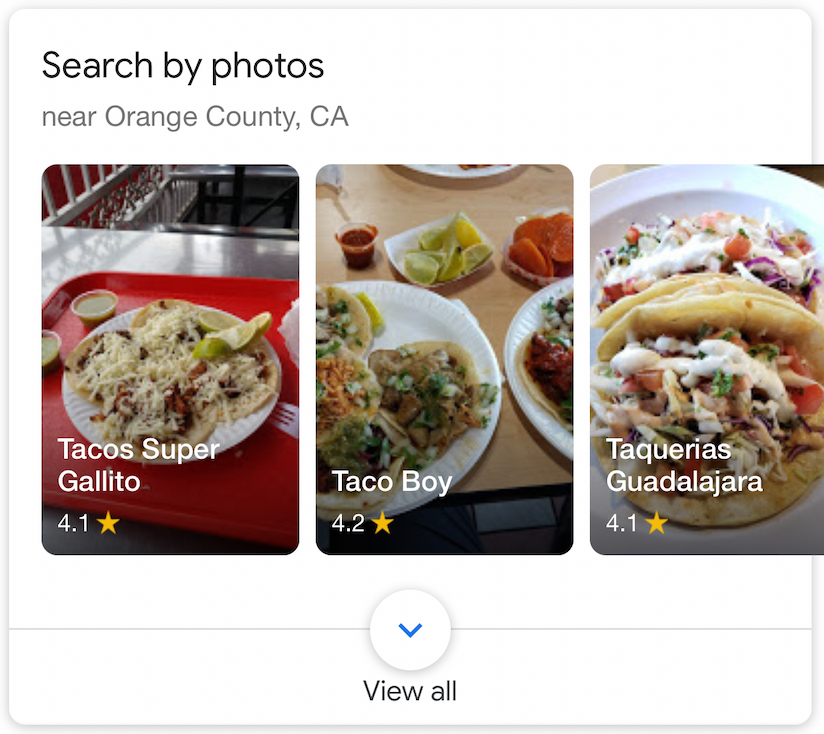This screenshot has width=824, height=734.
Task: Open the Taquerias Guadalajara restaurant name
Action: [684, 465]
